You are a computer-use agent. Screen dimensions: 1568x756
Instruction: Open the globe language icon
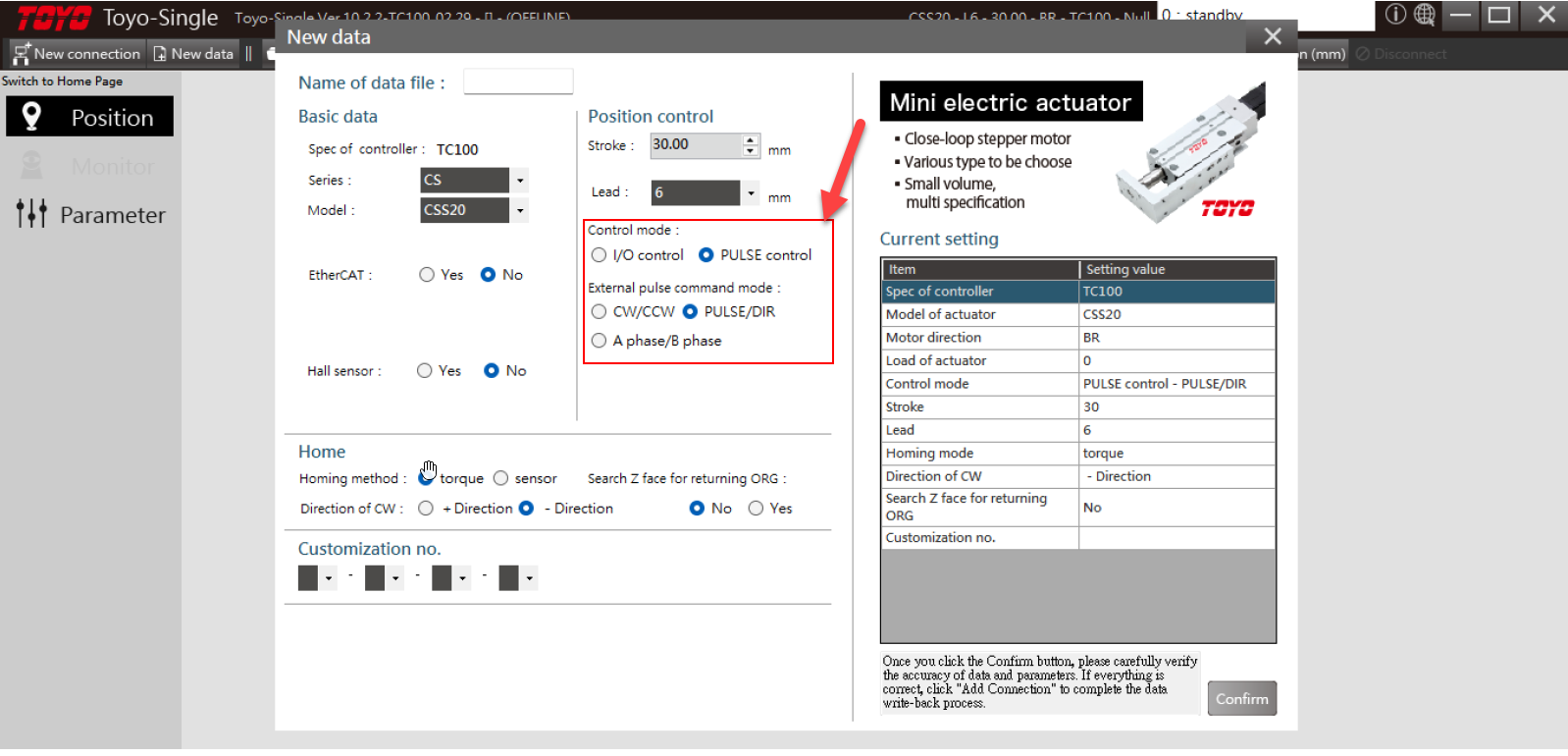coord(1425,15)
